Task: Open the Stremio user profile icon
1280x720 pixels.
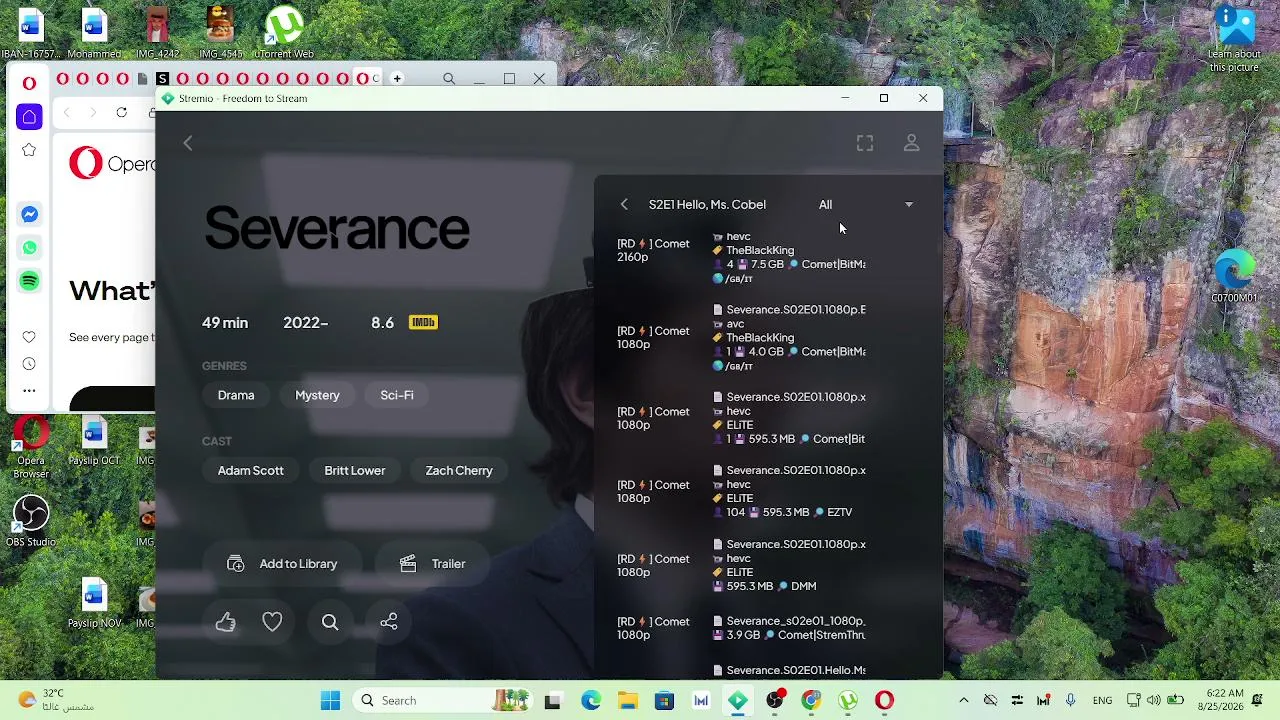Action: [911, 143]
